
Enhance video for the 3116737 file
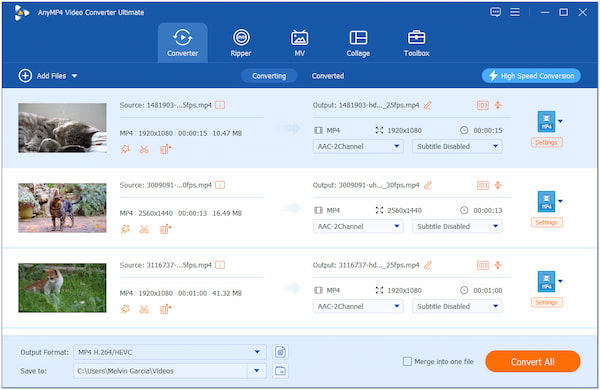pos(165,309)
